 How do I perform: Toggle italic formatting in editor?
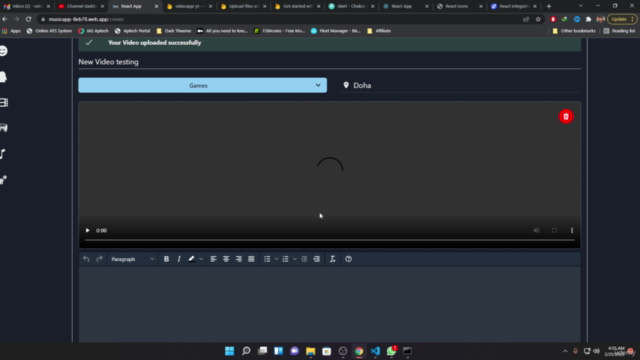point(179,259)
